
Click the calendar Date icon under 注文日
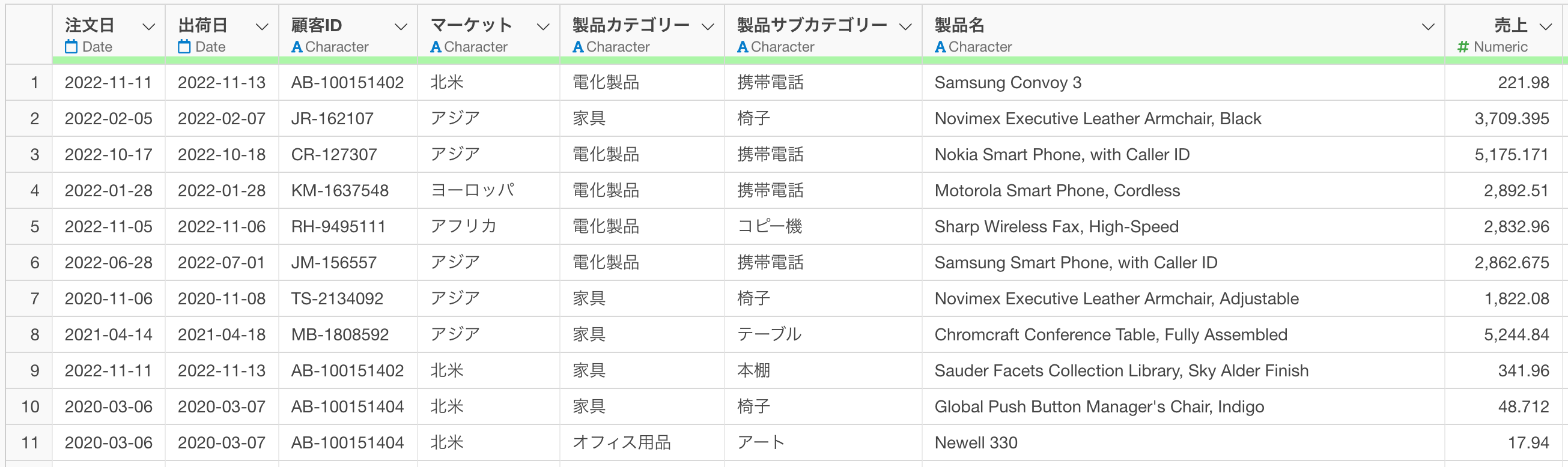click(71, 47)
